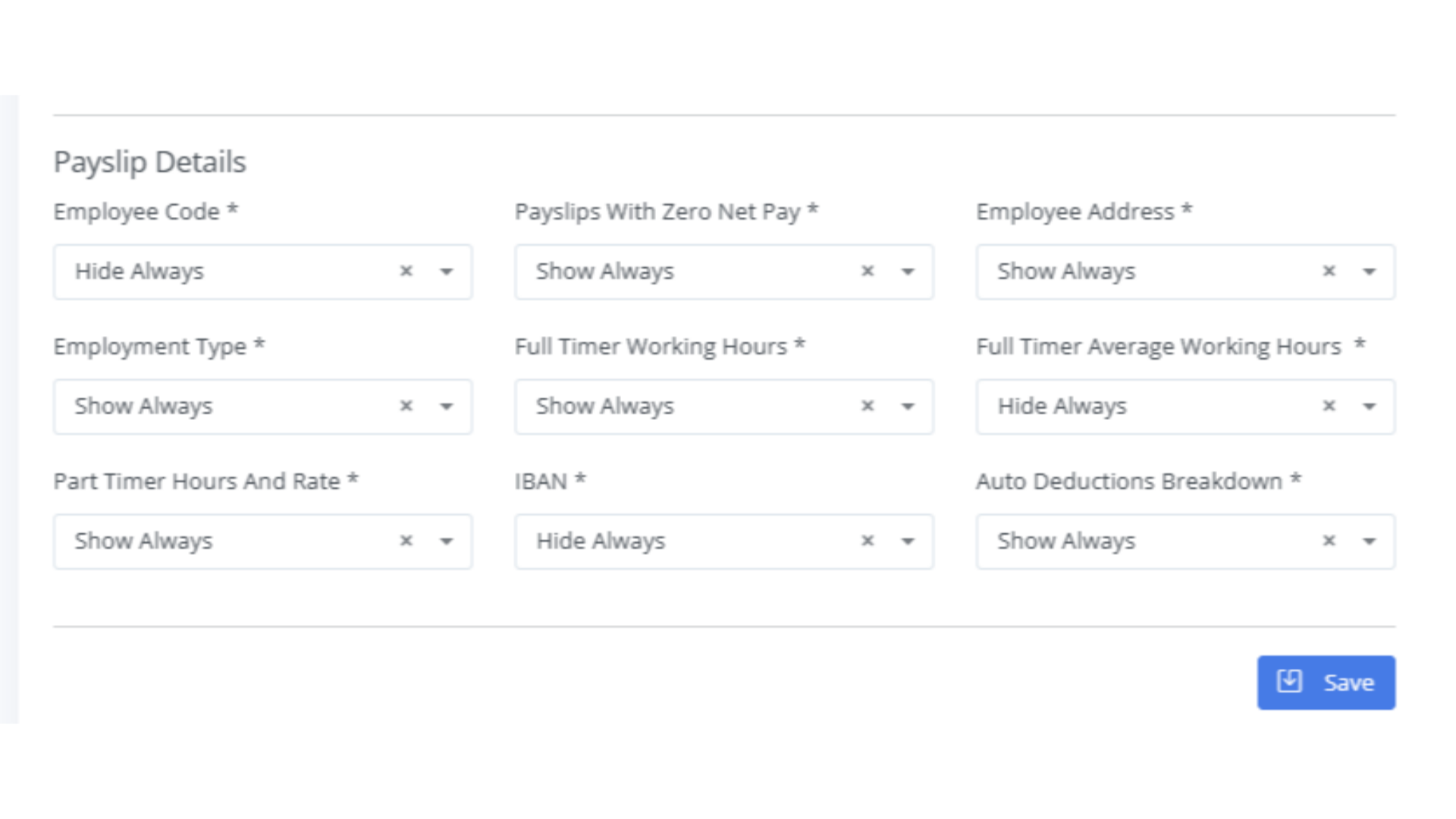Select the Hide Always value in Full Timer Average Working Hours

click(x=1062, y=406)
